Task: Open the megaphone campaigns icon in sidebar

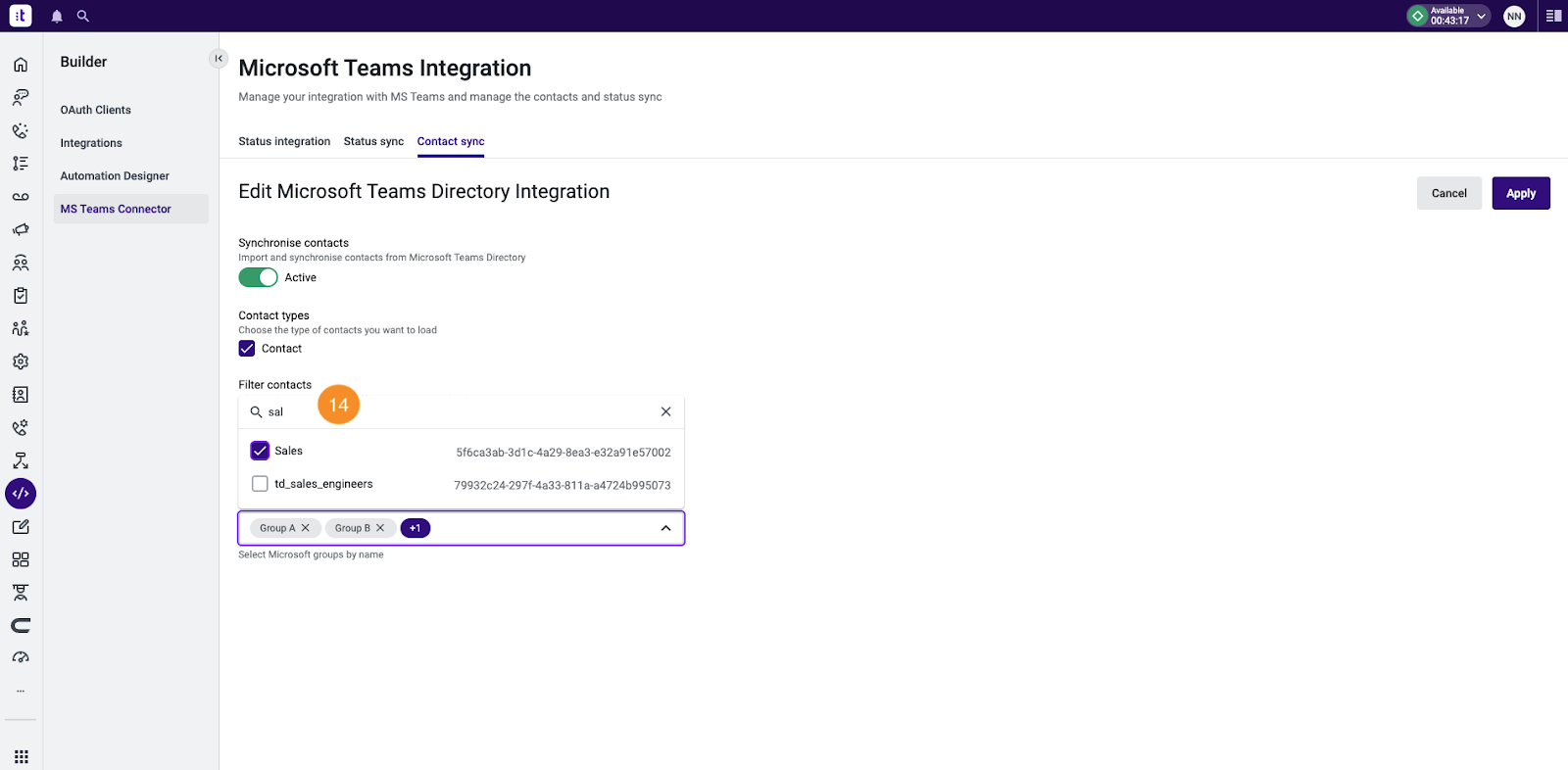Action: click(21, 229)
